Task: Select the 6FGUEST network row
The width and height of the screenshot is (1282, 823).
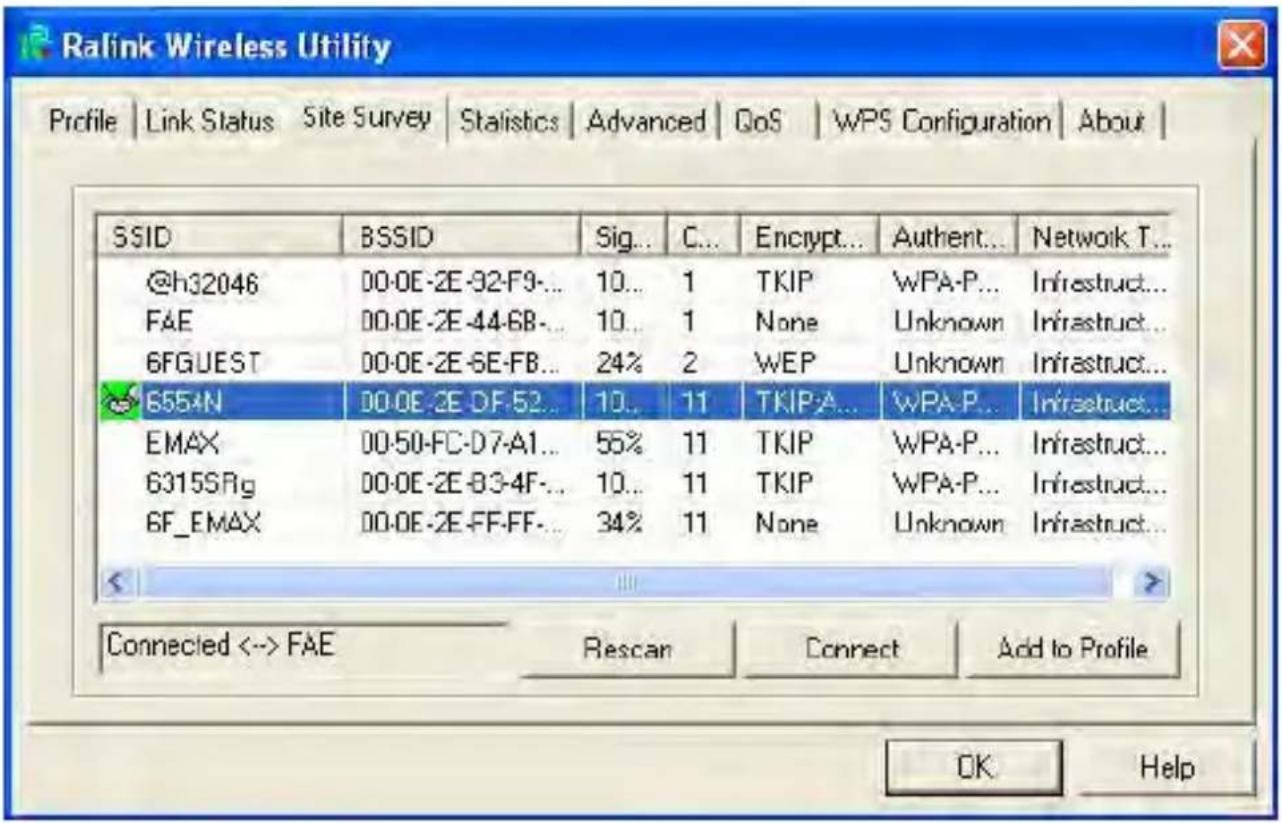Action: pyautogui.click(x=635, y=364)
